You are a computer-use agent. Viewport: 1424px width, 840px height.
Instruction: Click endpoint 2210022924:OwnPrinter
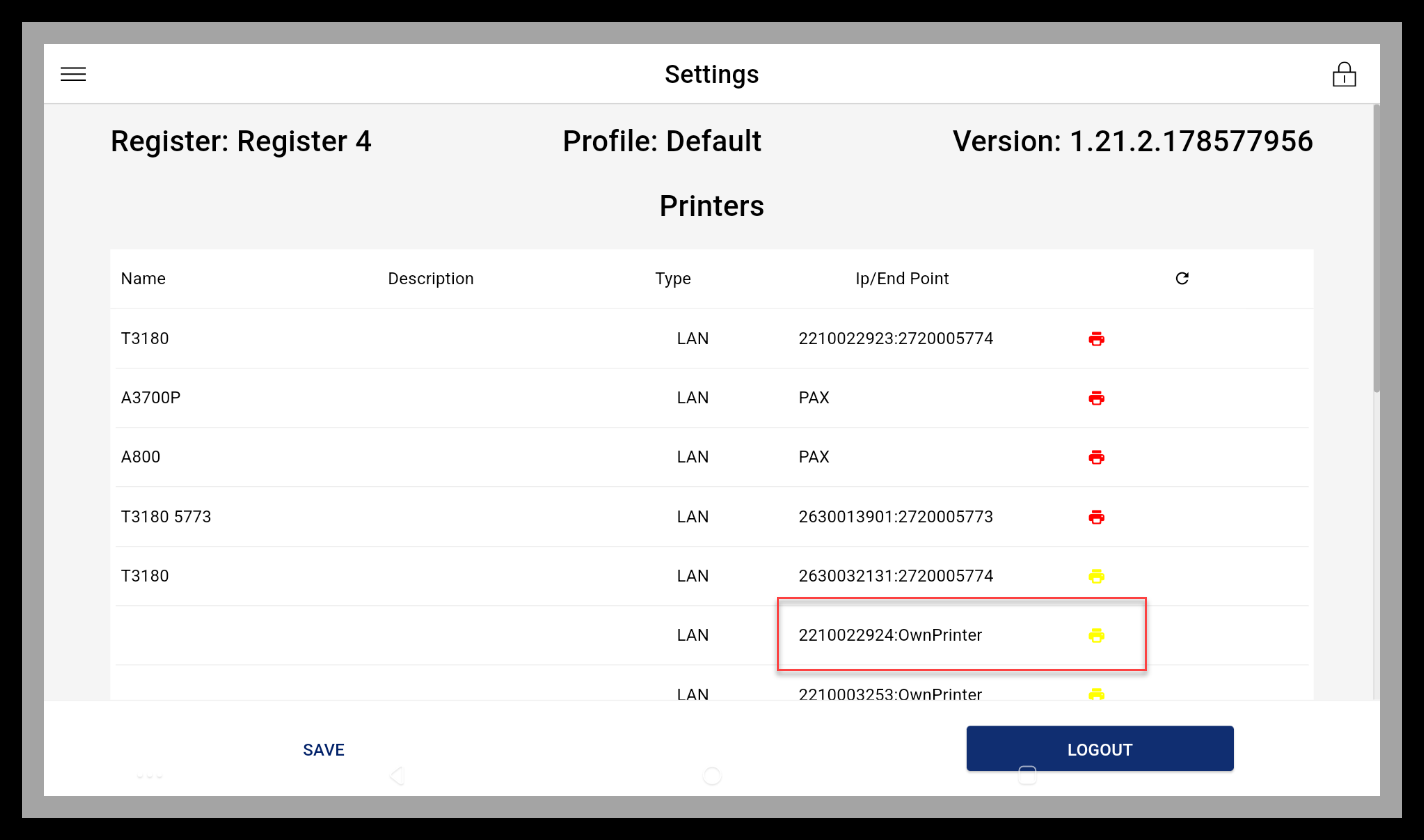[x=890, y=635]
